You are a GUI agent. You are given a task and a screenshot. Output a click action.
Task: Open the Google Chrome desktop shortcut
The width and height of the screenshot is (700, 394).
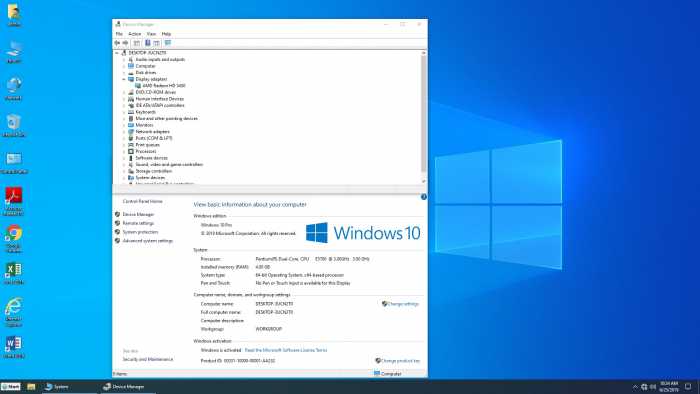tap(14, 238)
